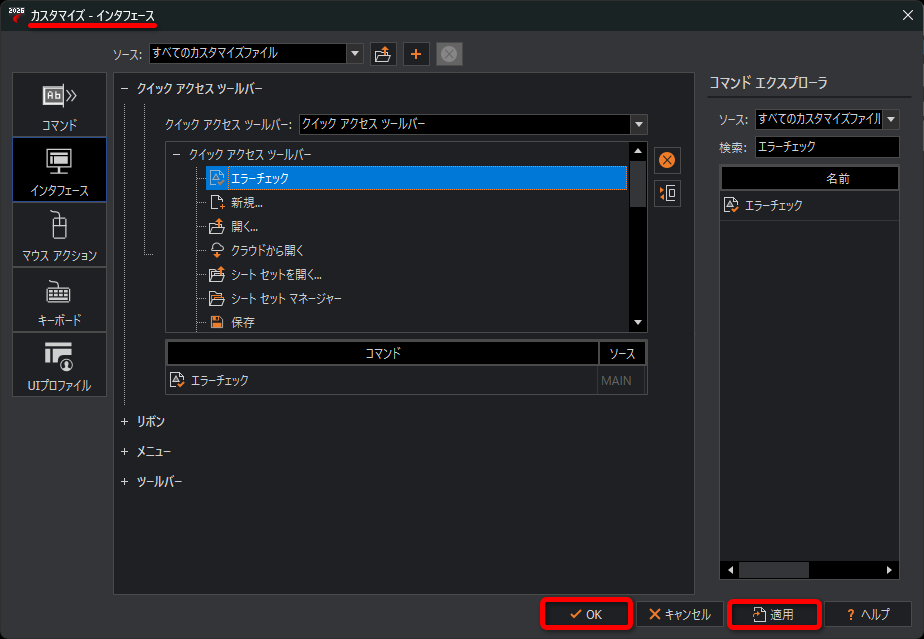
Task: Open the マウス アクション settings
Action: (59, 235)
